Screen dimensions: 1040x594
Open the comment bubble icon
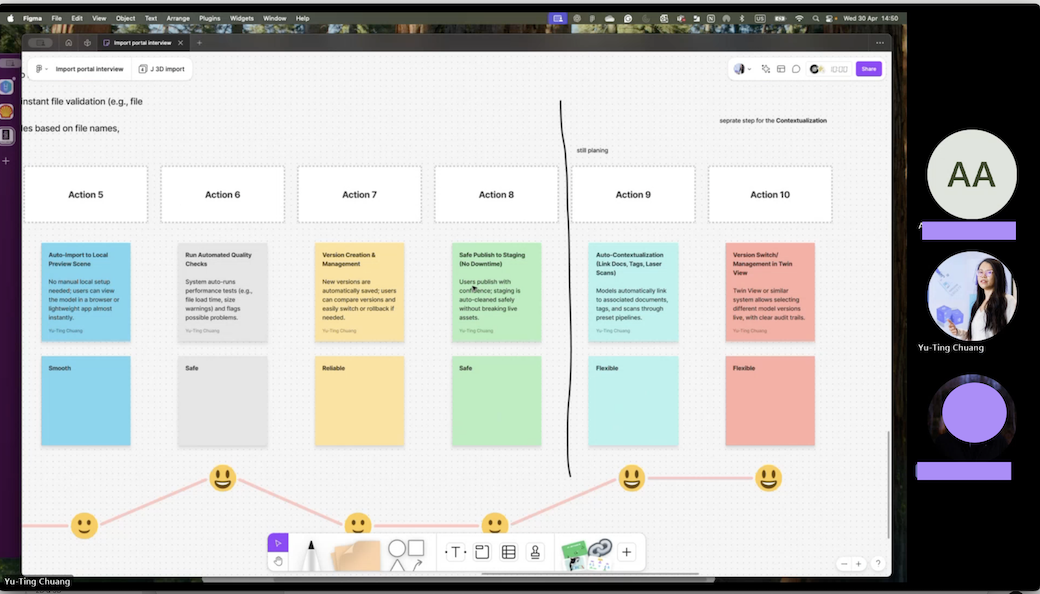coord(796,69)
